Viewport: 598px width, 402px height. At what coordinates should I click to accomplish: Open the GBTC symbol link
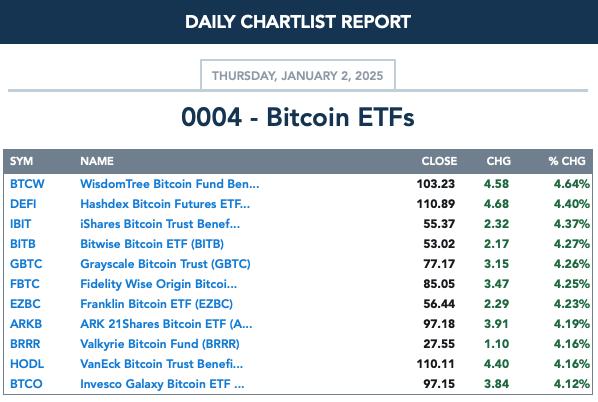[x=26, y=264]
